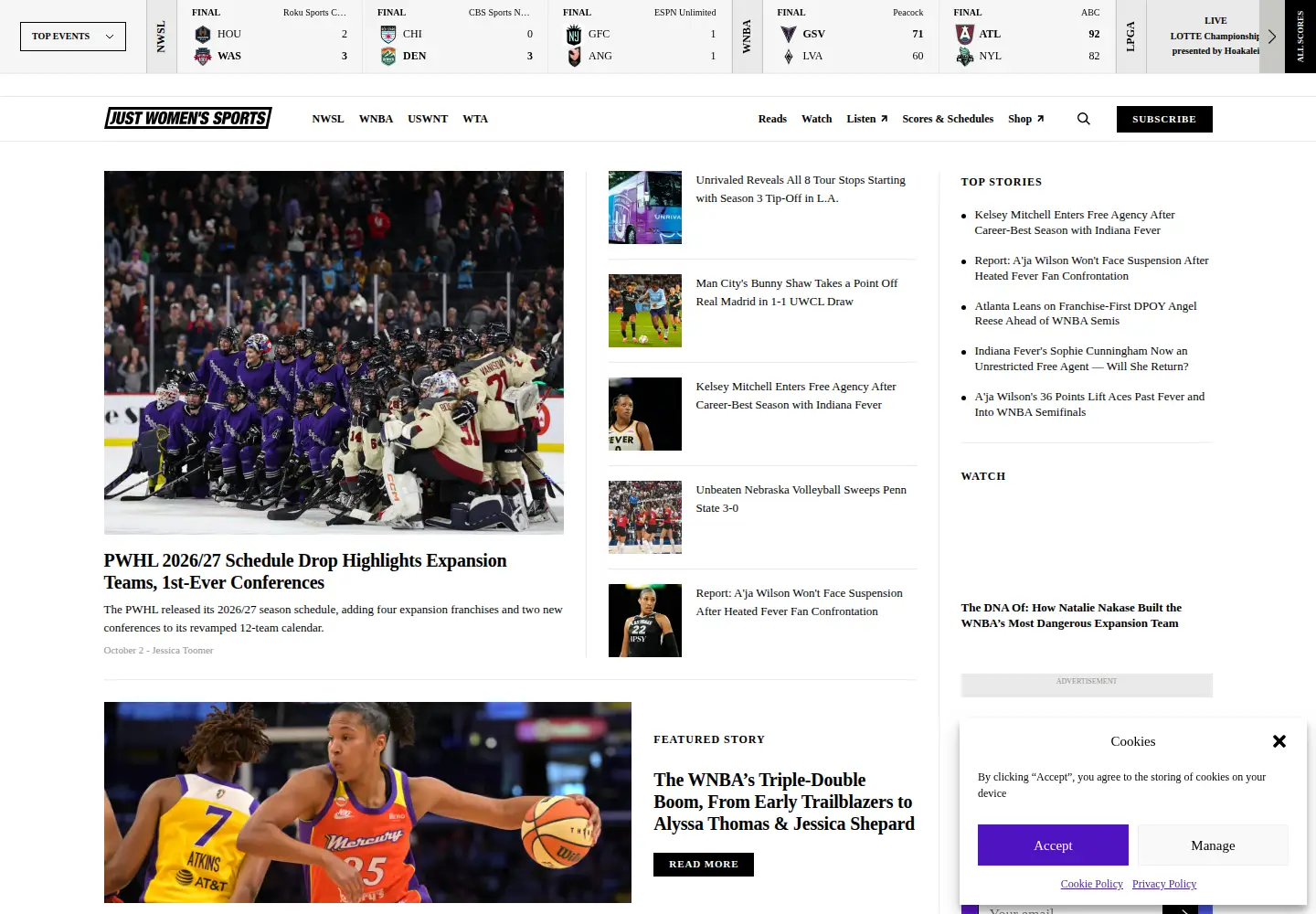
Task: Read Sophie Cunningham free agent story
Action: pos(1082,358)
